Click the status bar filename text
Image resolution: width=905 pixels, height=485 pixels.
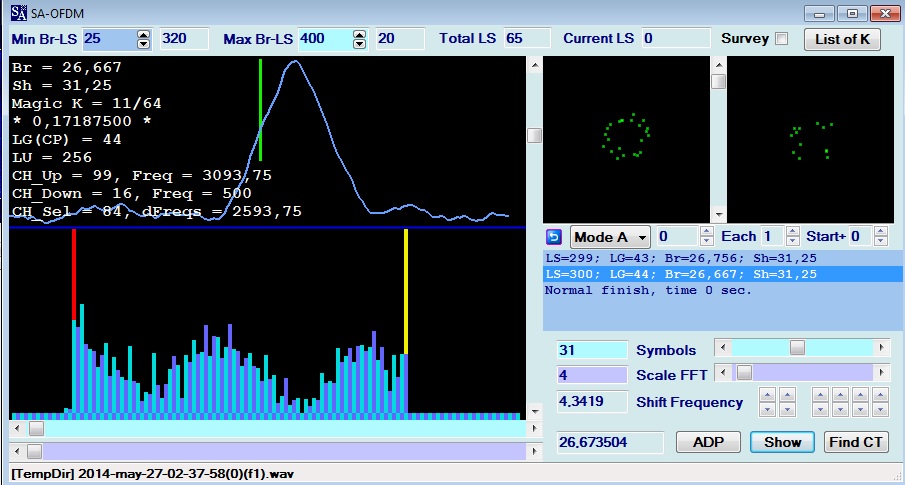tap(152, 474)
